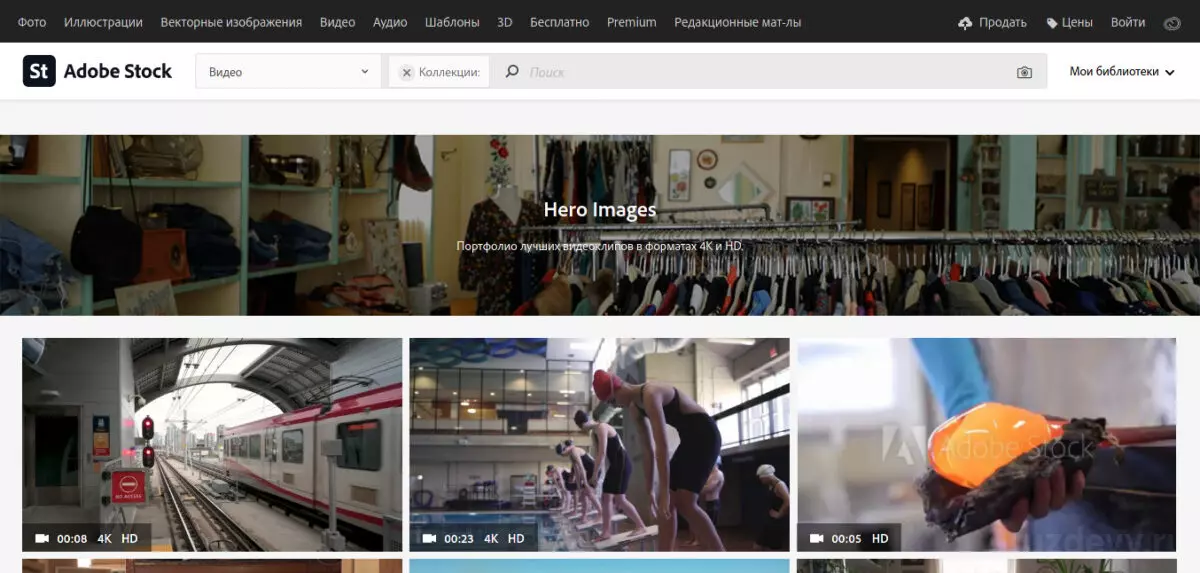The width and height of the screenshot is (1200, 573).
Task: Open visual search via camera icon
Action: click(x=1024, y=72)
